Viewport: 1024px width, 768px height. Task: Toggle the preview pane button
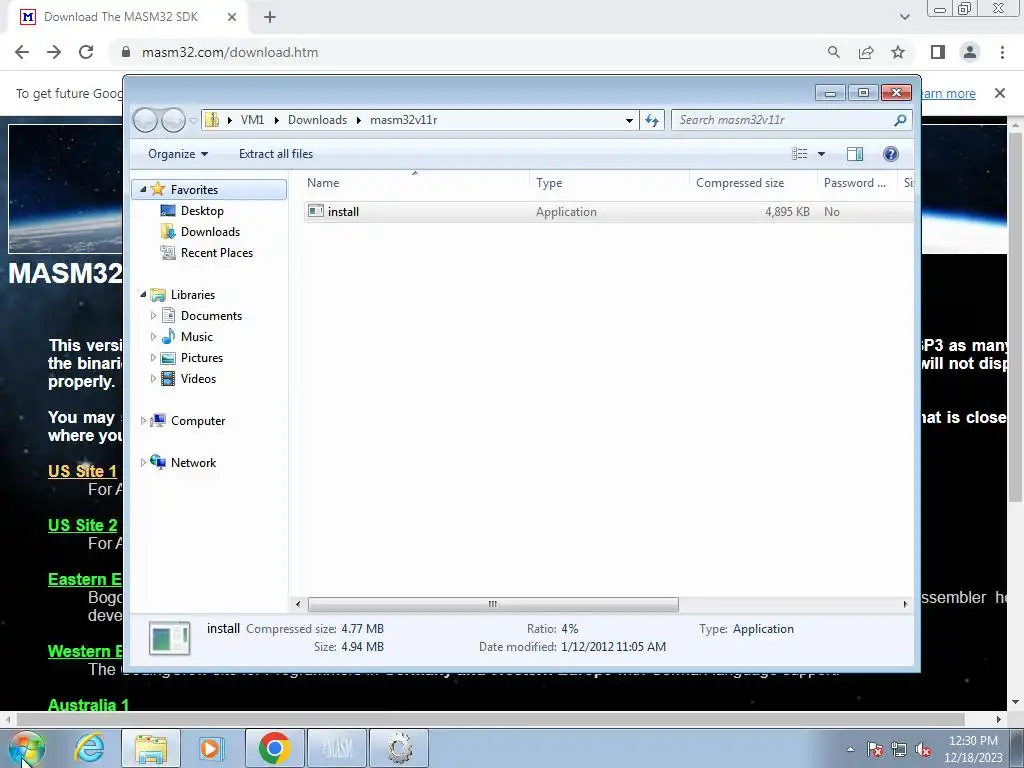pos(855,154)
